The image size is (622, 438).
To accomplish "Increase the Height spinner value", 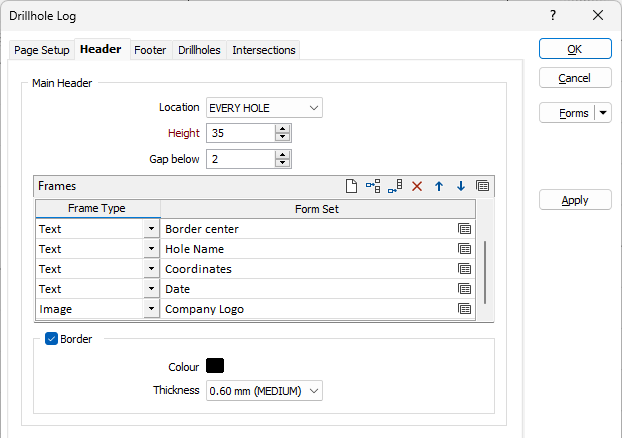I will coord(282,129).
